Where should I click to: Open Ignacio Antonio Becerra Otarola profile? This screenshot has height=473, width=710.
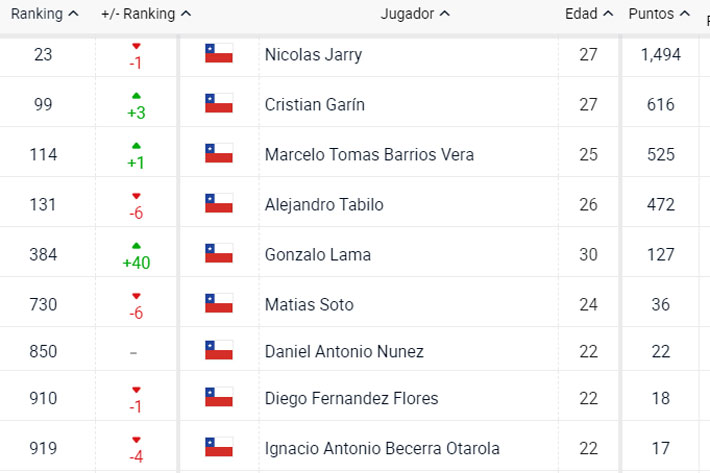(x=382, y=449)
